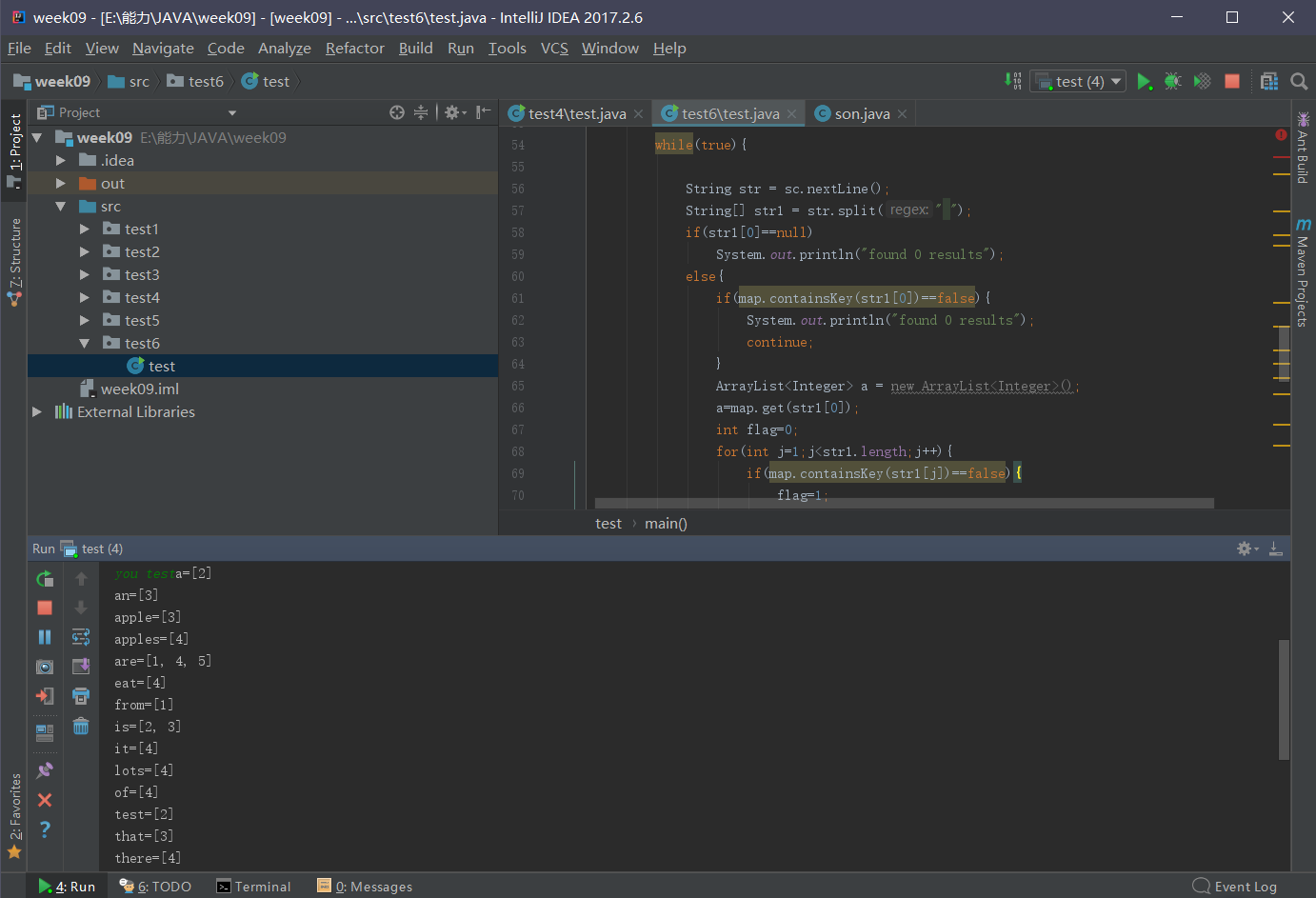
Task: Open the run configuration dropdown test (4)
Action: coord(1080,82)
